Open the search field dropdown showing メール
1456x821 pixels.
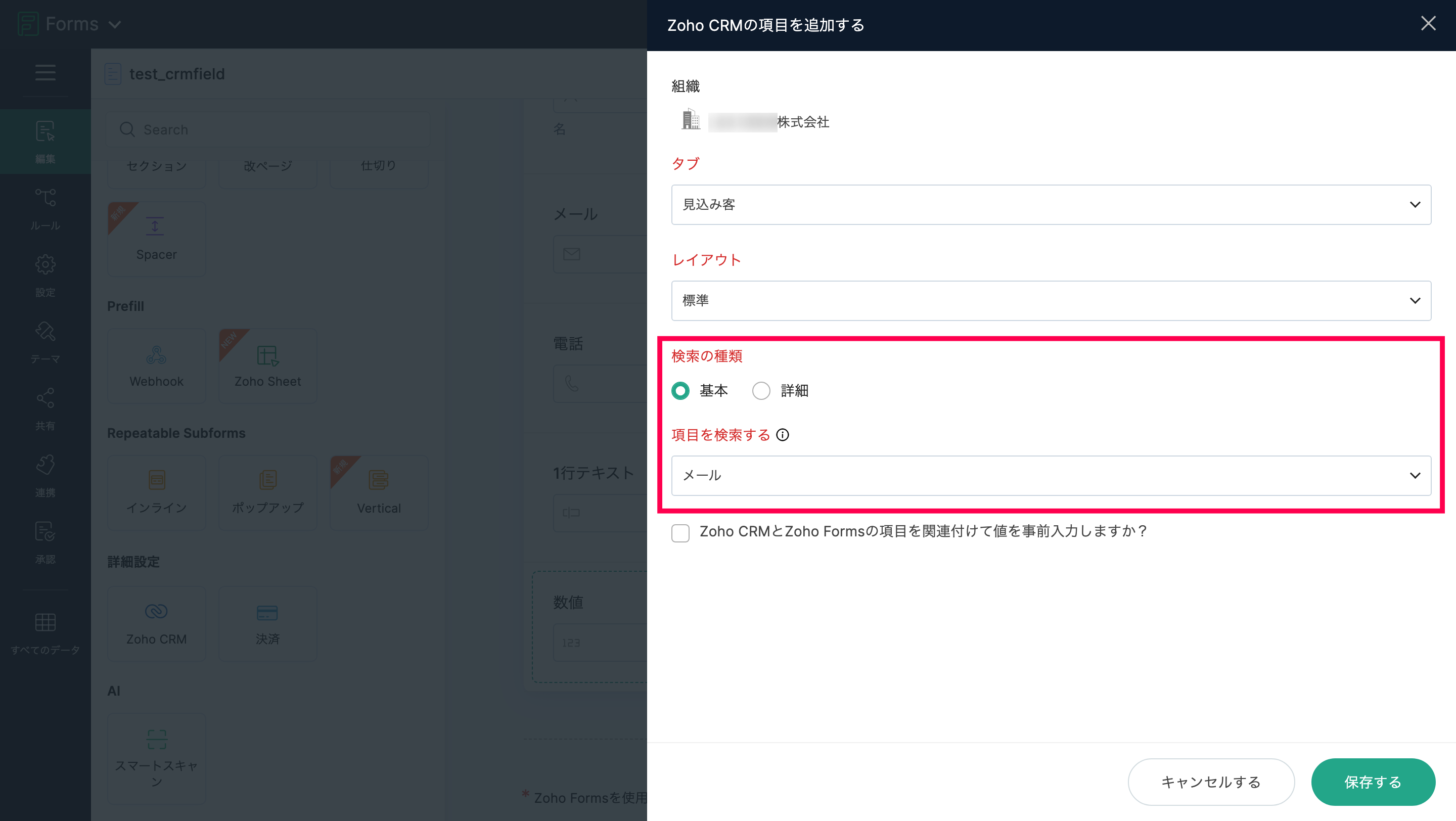[x=1050, y=476]
